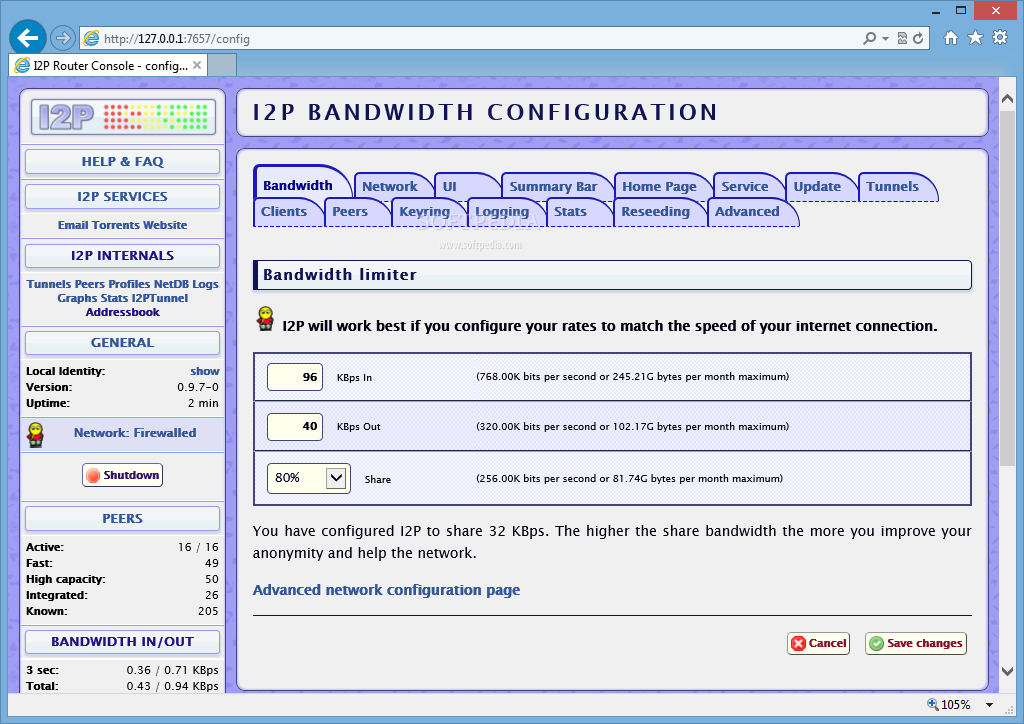Close the I2P Router Console tab

pyautogui.click(x=197, y=65)
